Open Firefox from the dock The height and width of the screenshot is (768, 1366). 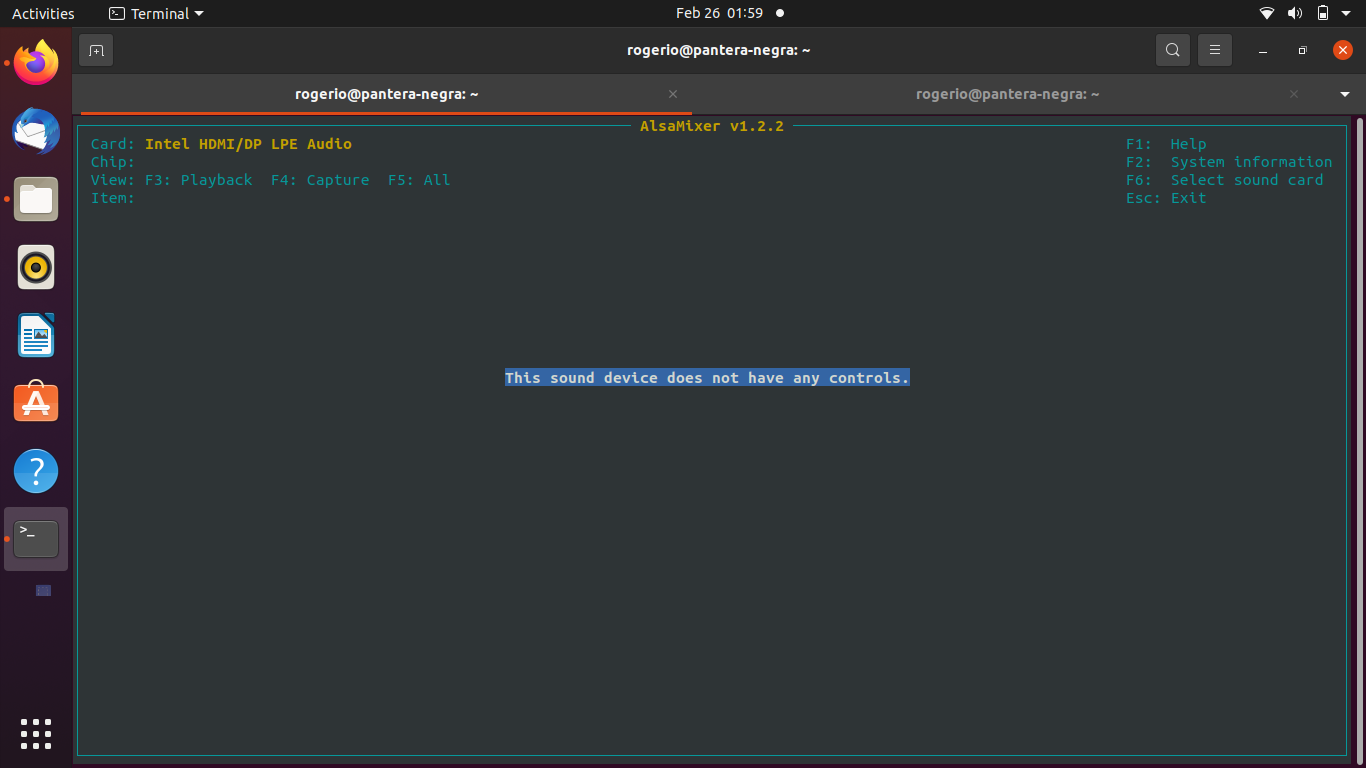click(x=36, y=63)
